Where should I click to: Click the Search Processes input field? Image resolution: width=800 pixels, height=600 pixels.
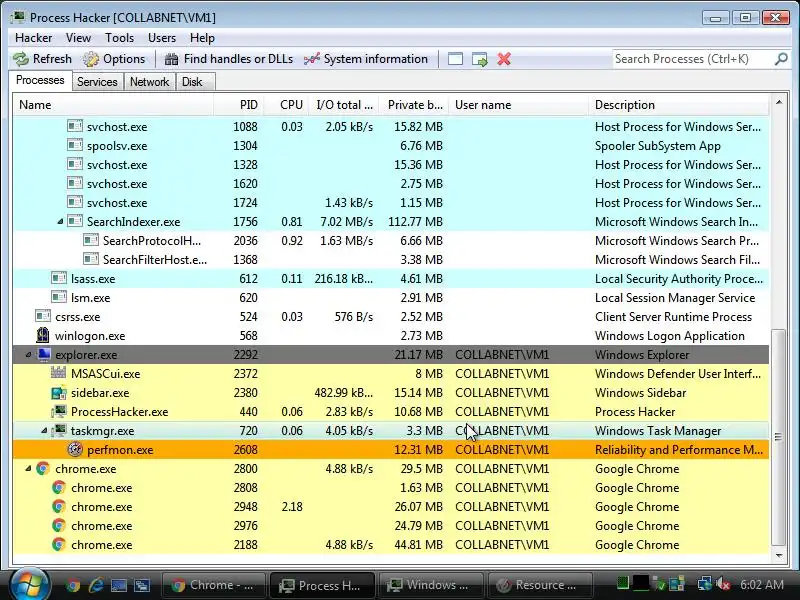pyautogui.click(x=692, y=59)
